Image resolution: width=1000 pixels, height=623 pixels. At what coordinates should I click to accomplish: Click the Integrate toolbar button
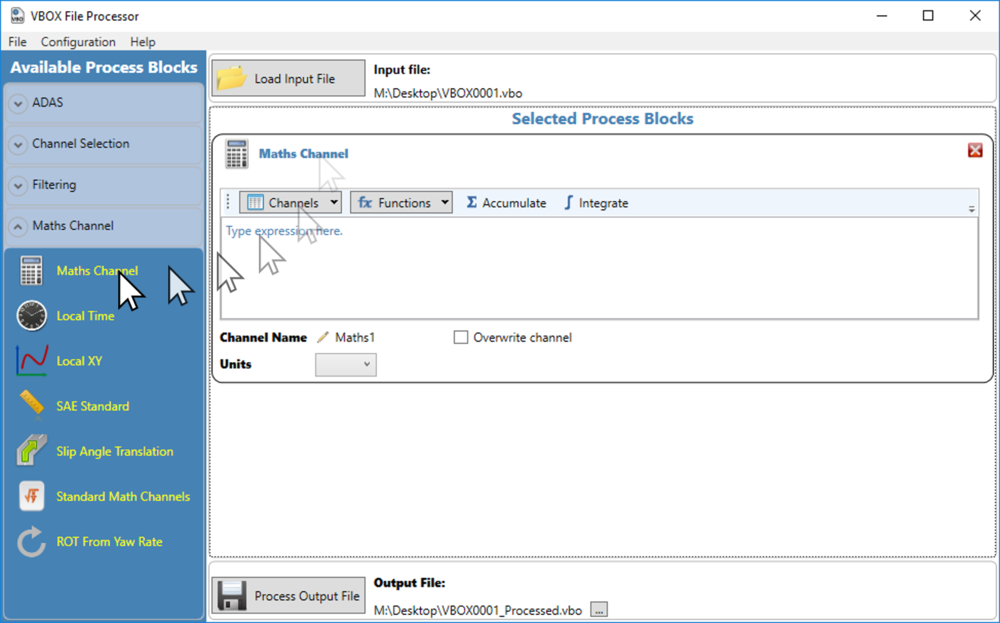pyautogui.click(x=596, y=203)
